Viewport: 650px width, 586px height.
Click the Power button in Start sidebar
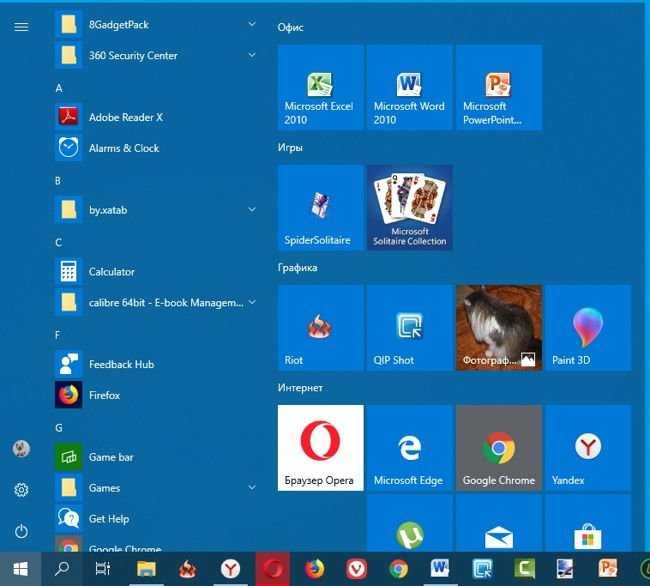[x=21, y=531]
